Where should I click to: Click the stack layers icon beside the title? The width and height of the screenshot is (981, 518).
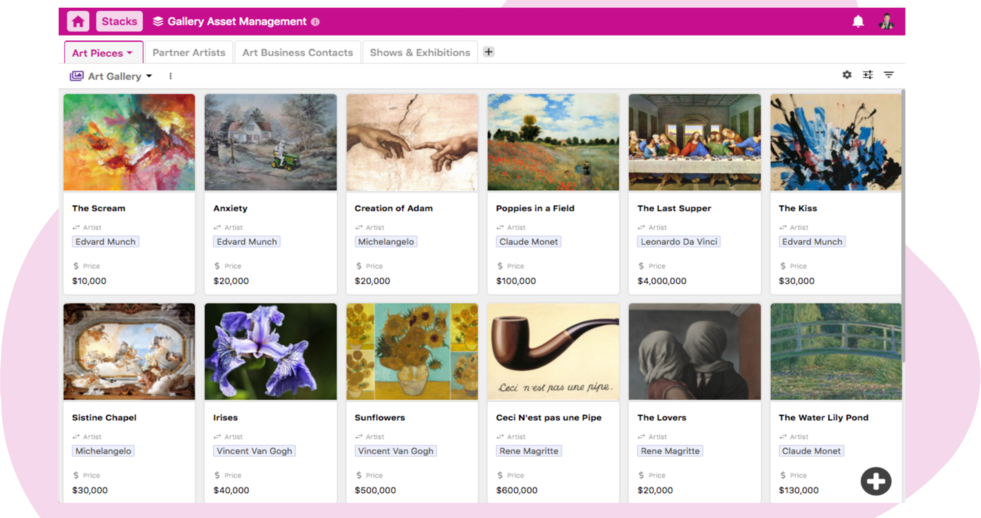[158, 21]
